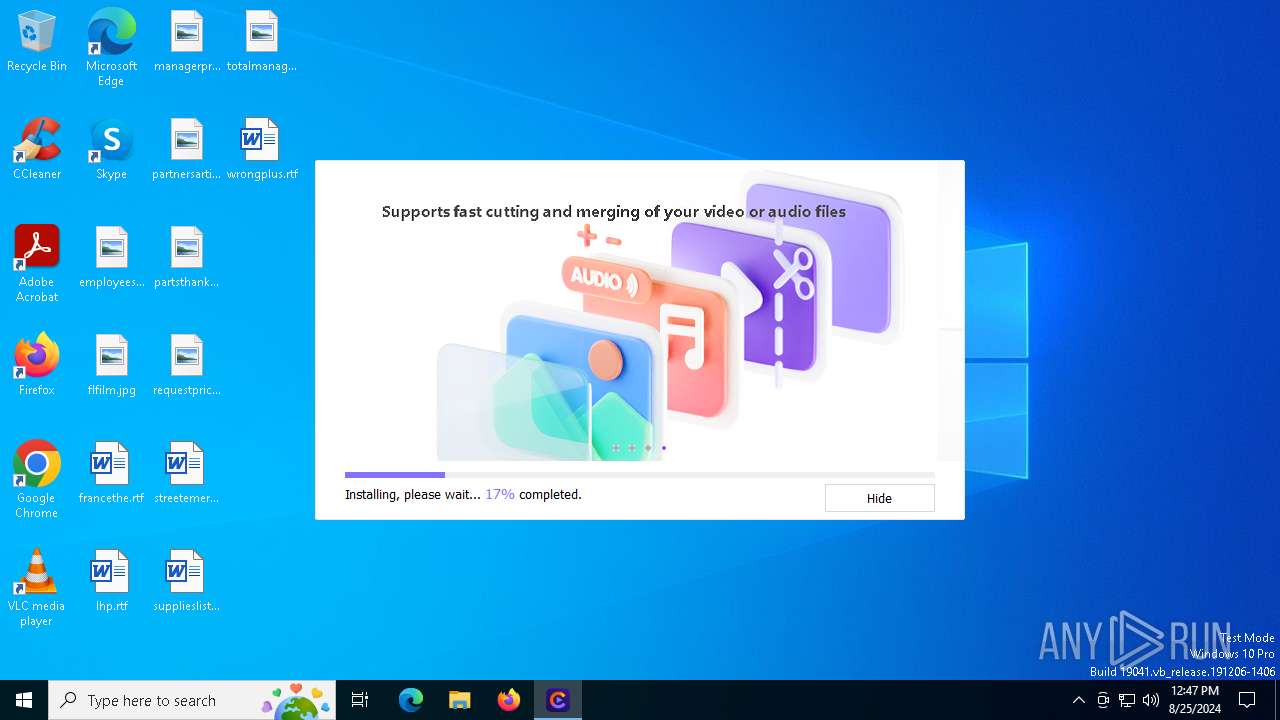Click the 'Supports fast cutting and merging' headline
Screen dimensions: 1280x720
point(614,212)
